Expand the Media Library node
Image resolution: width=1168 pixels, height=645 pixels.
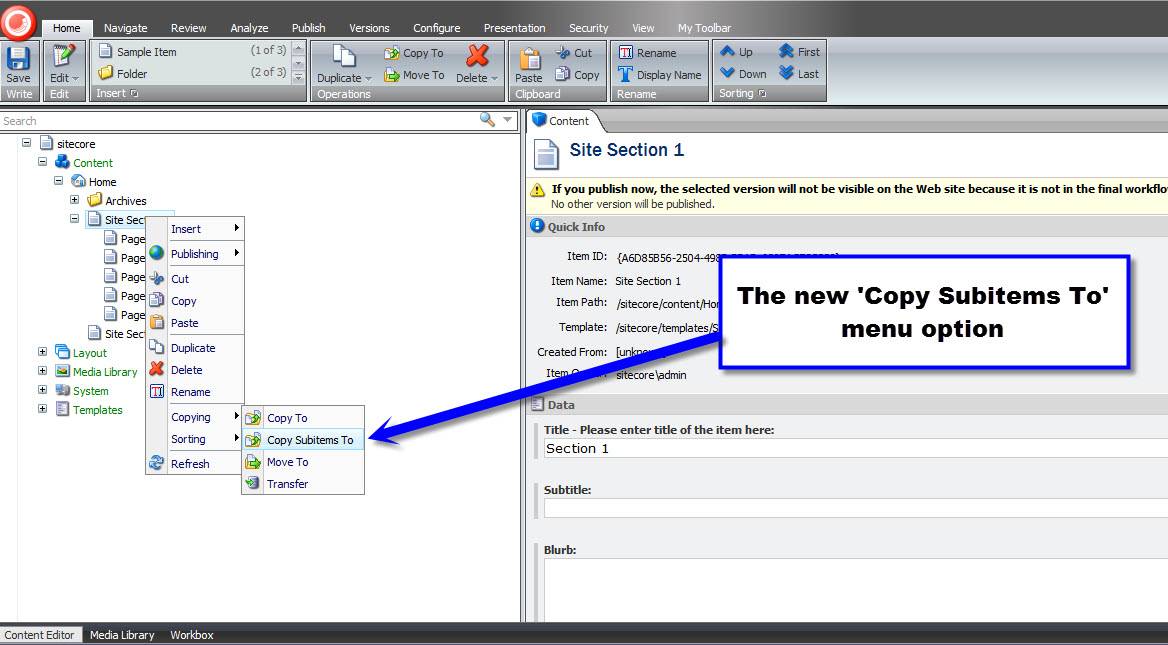(42, 371)
